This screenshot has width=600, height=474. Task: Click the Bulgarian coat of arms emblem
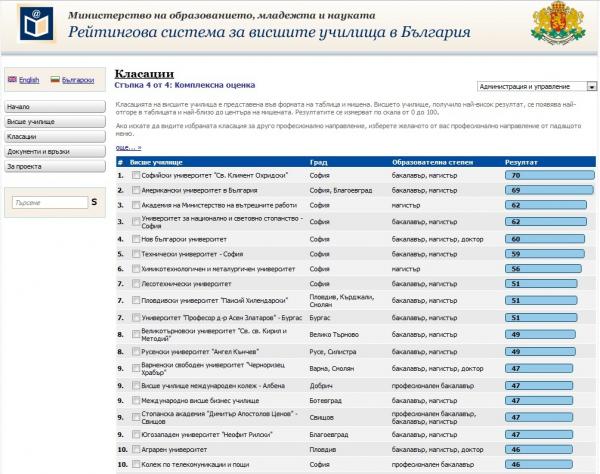[558, 23]
